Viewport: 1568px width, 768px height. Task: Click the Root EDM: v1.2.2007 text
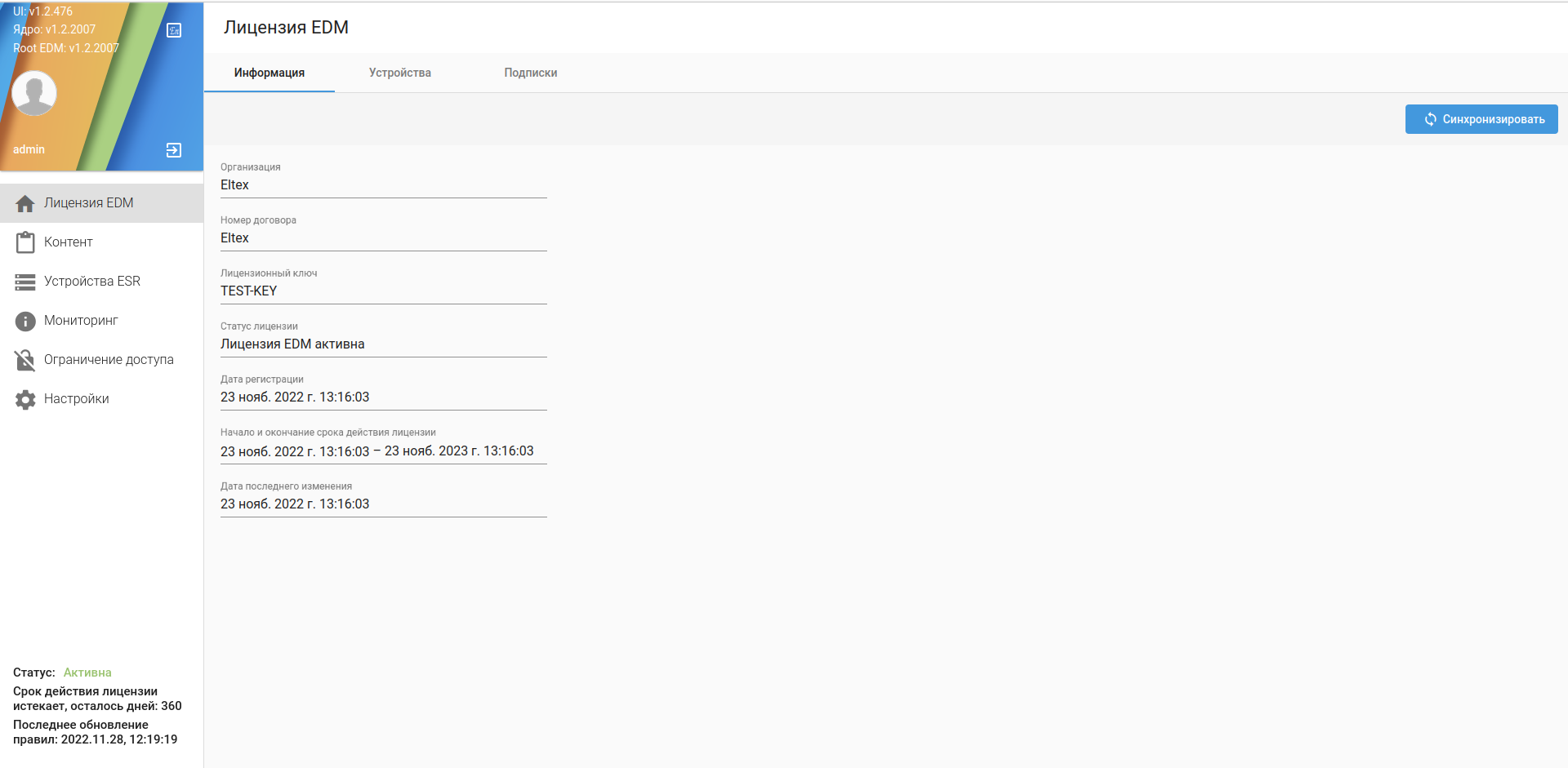click(x=66, y=48)
